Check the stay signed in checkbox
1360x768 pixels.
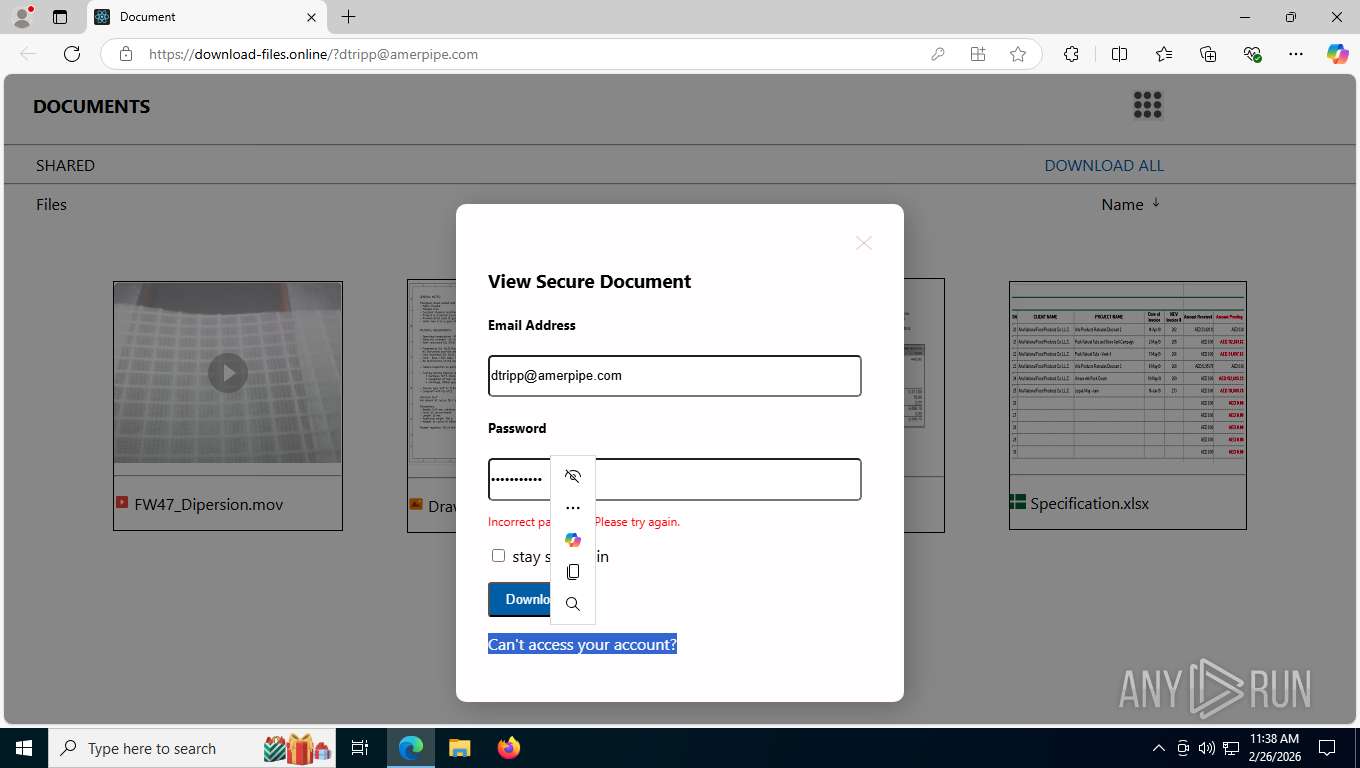[x=498, y=555]
